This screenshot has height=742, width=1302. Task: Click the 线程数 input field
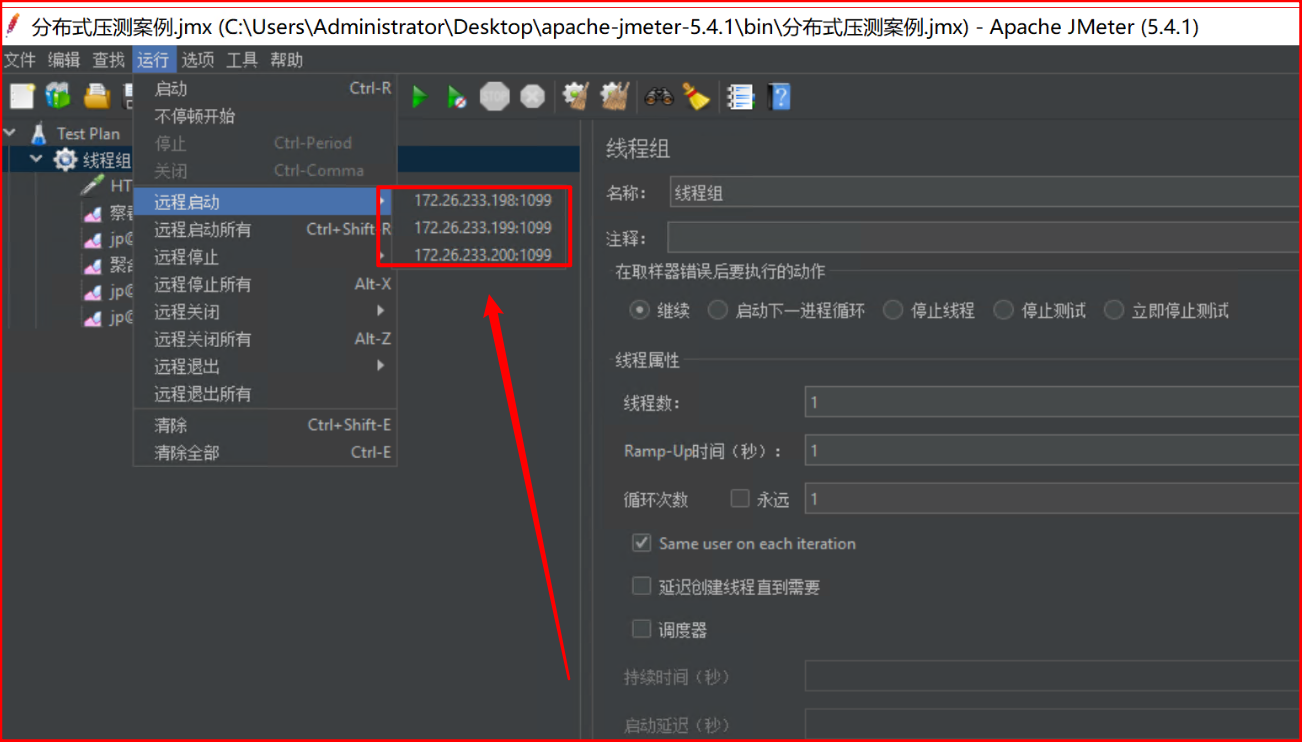1053,402
